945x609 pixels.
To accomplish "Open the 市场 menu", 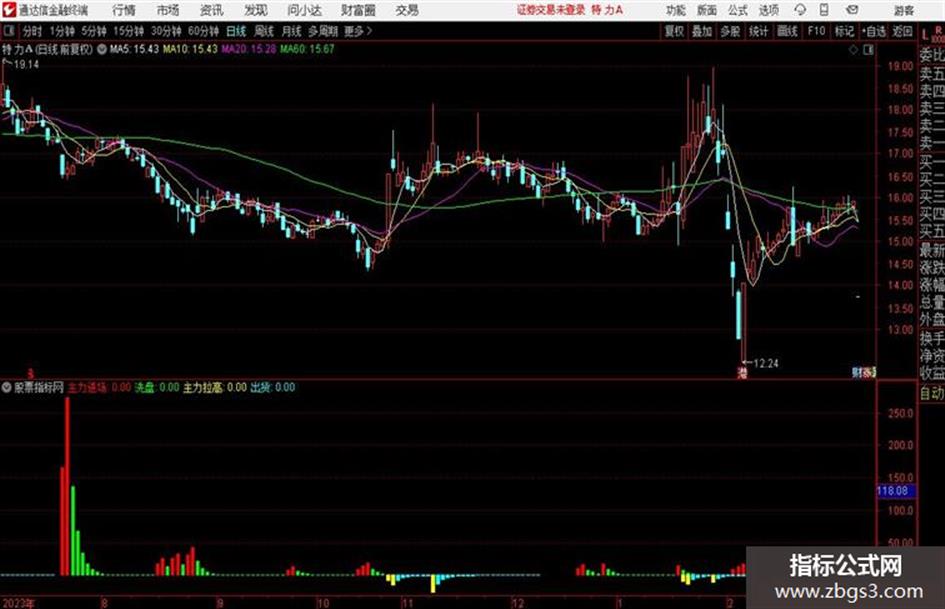I will [168, 10].
